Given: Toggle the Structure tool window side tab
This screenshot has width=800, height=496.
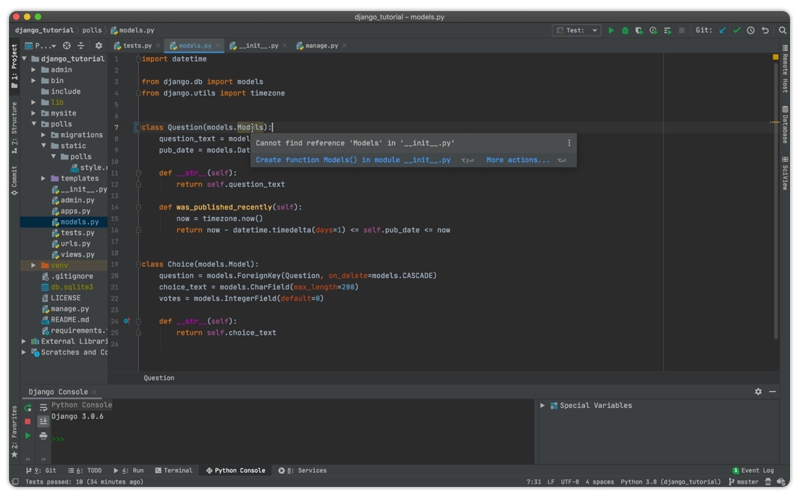Looking at the screenshot, I should tap(14, 124).
